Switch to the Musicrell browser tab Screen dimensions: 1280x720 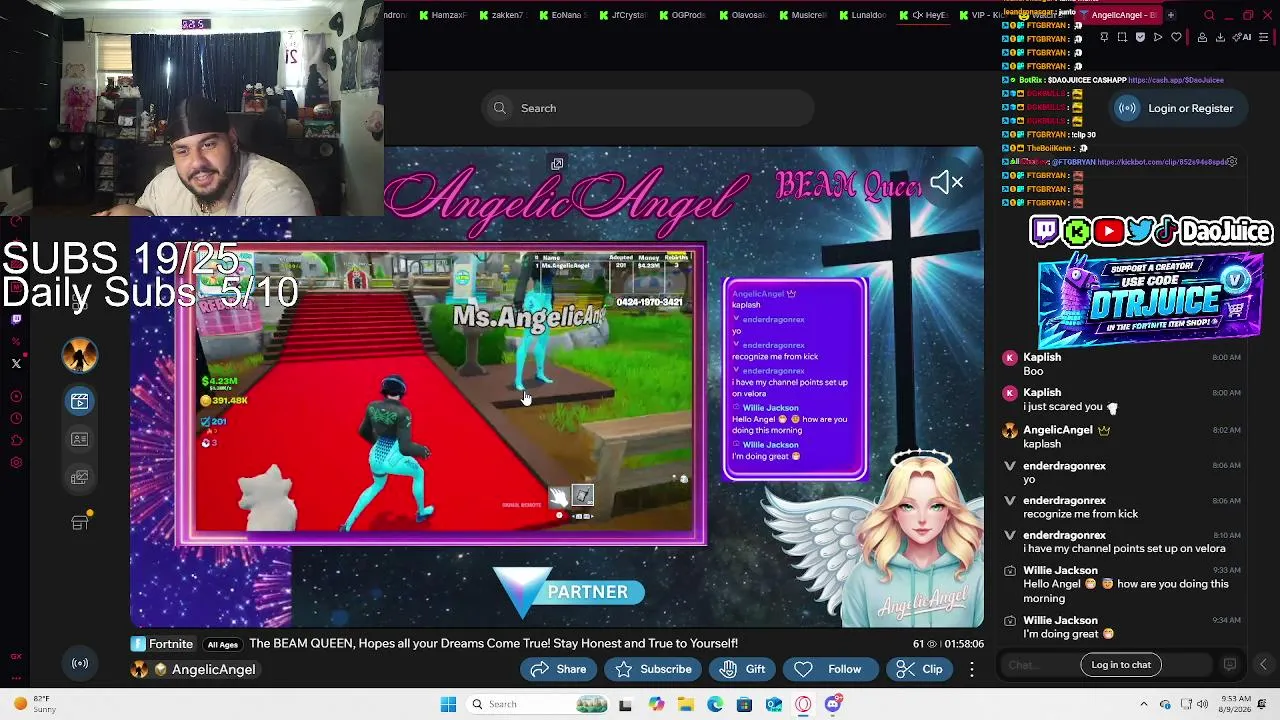pyautogui.click(x=803, y=15)
